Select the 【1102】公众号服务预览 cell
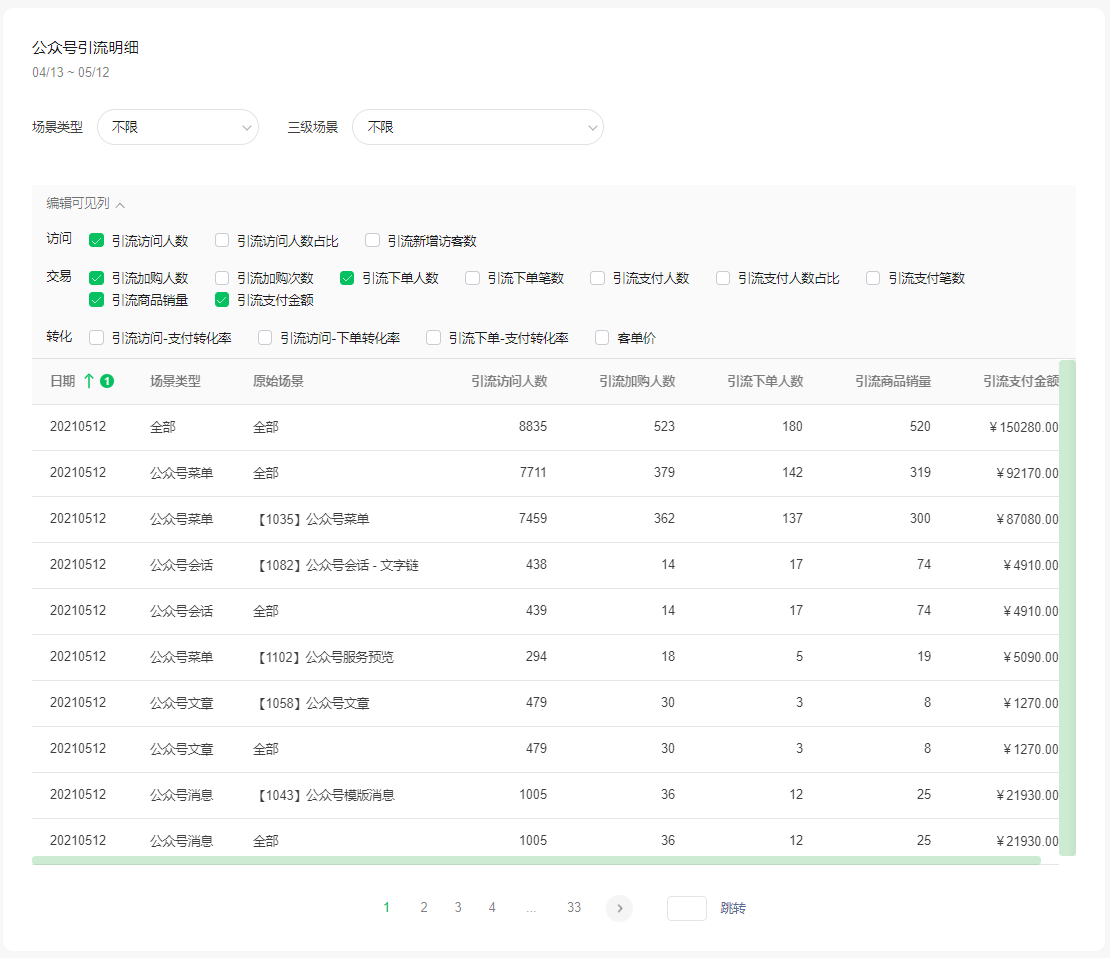This screenshot has height=958, width=1110. click(324, 657)
